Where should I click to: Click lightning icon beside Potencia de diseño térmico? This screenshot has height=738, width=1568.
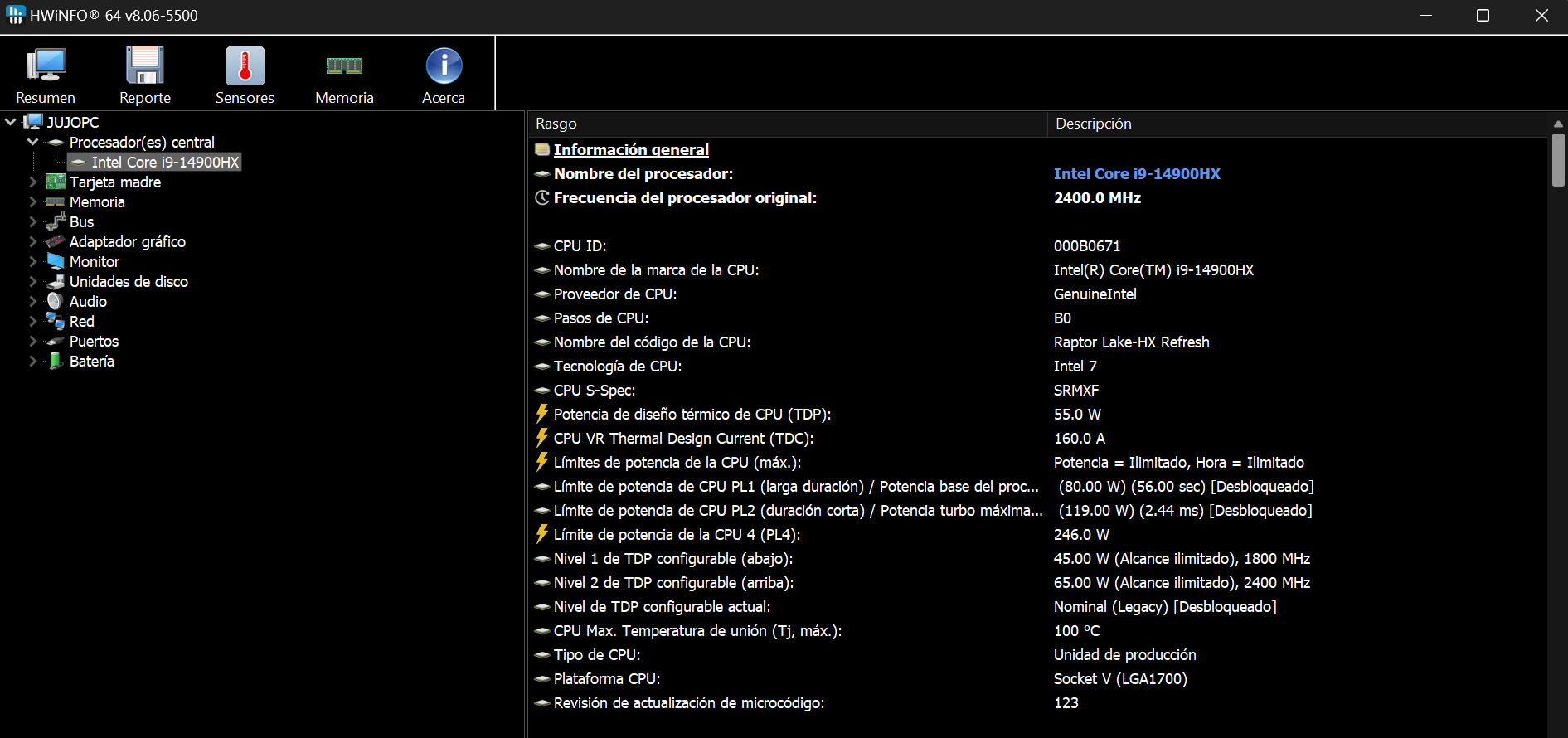pyautogui.click(x=542, y=413)
